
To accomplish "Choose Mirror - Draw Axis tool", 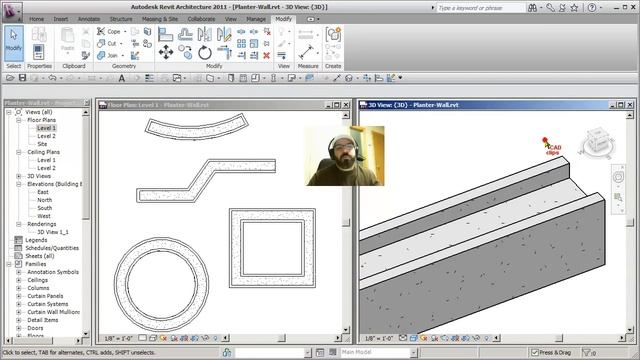I will (224, 34).
